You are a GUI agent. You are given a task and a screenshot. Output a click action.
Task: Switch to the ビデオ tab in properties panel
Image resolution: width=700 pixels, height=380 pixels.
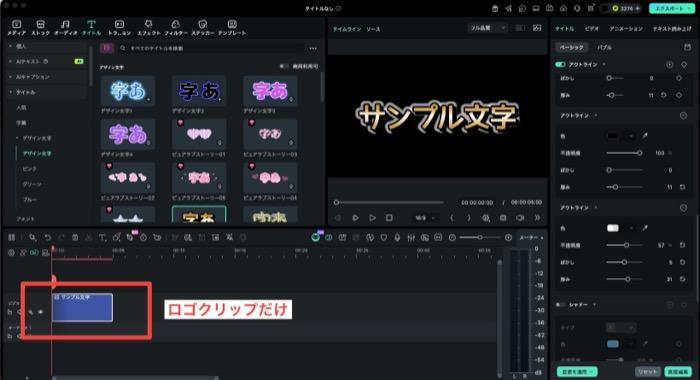tap(592, 29)
